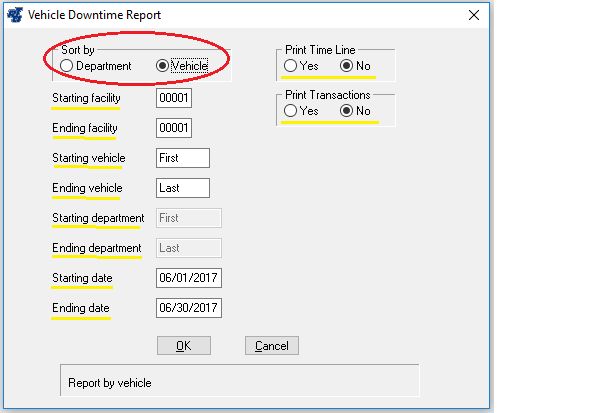Focus the Starting date field
Screen dimensions: 609x413
189,278
